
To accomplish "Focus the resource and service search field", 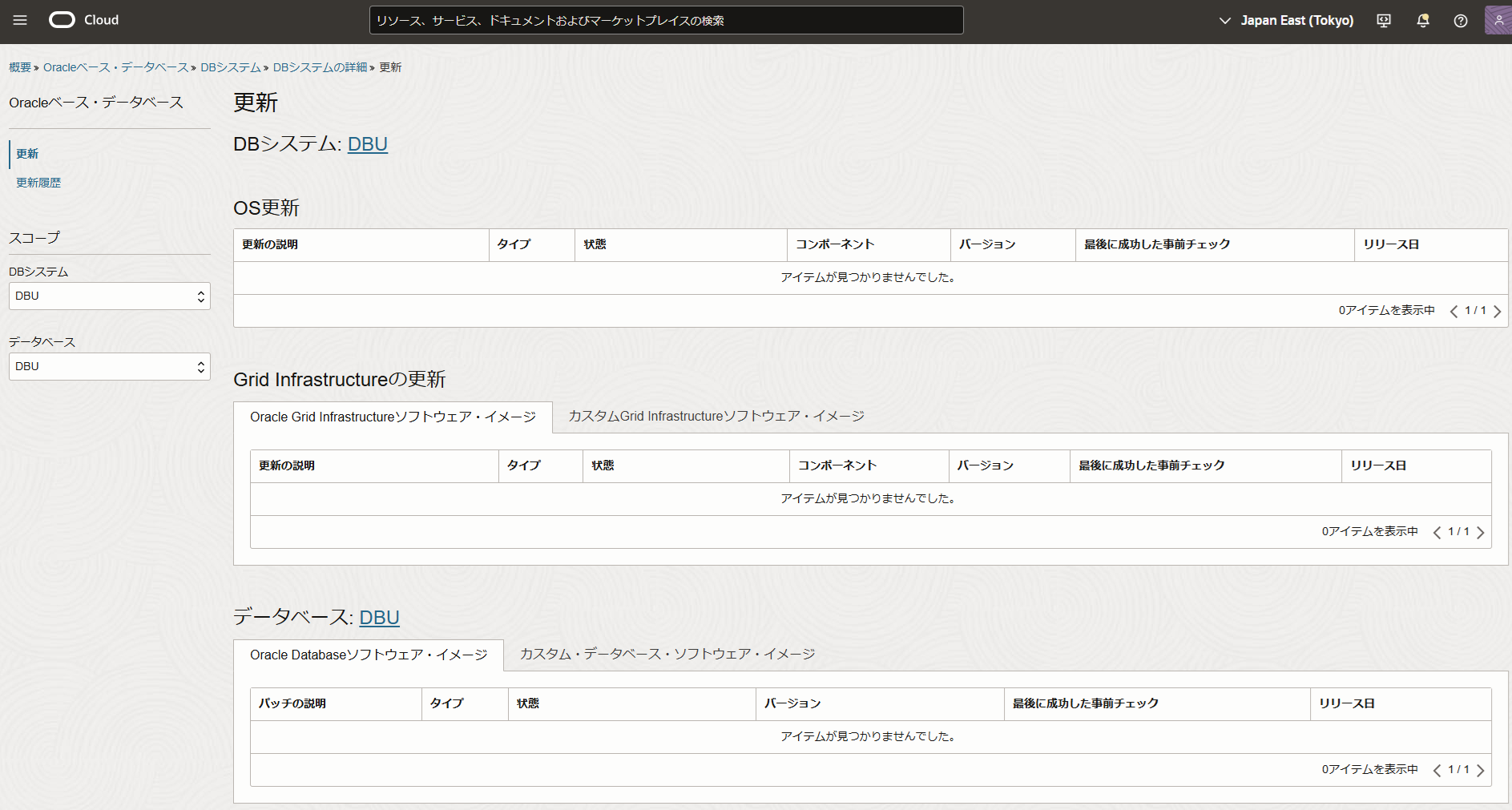I will pyautogui.click(x=666, y=21).
